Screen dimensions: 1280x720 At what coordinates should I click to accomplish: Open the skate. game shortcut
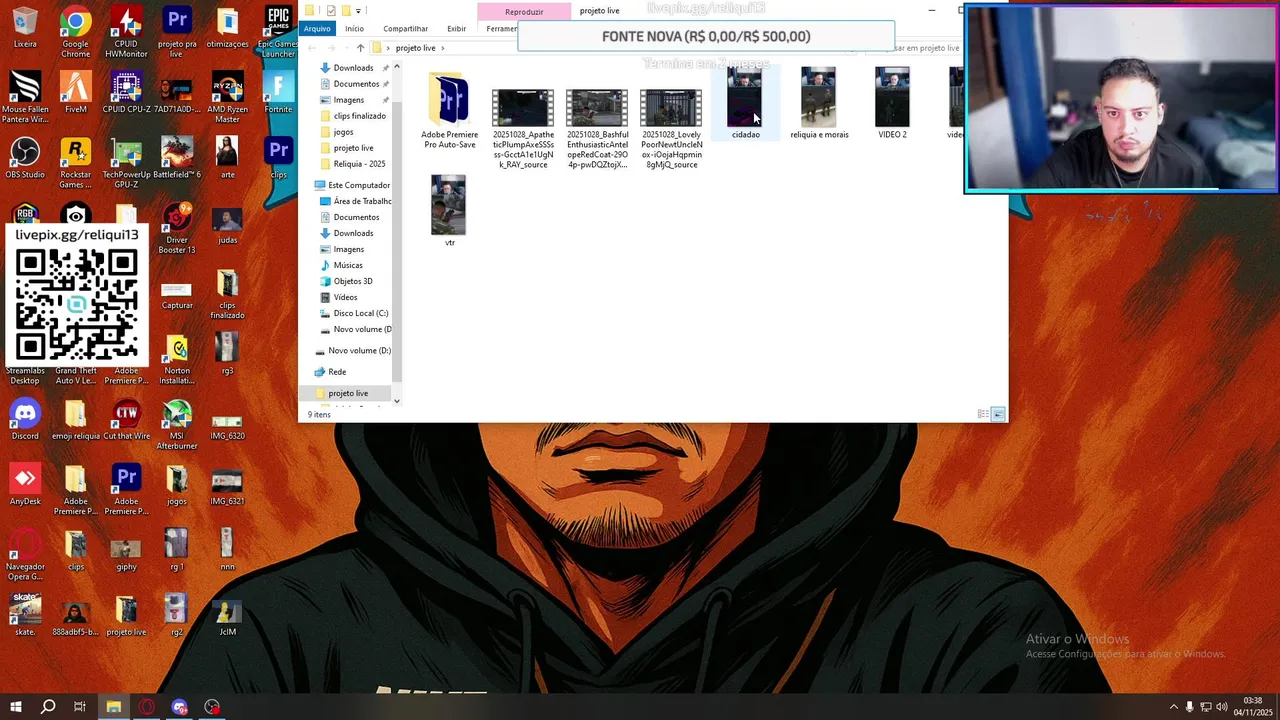tap(25, 614)
